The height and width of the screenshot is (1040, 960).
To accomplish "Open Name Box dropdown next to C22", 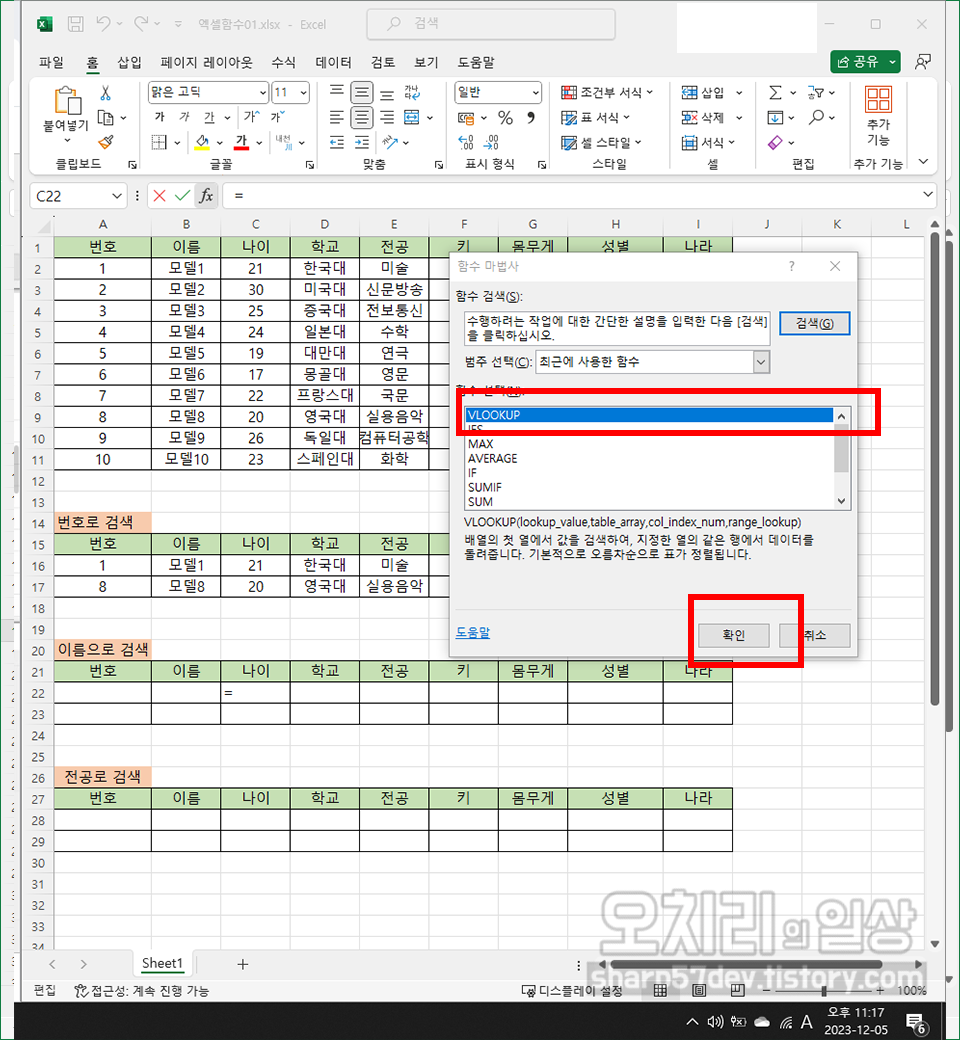I will 117,196.
